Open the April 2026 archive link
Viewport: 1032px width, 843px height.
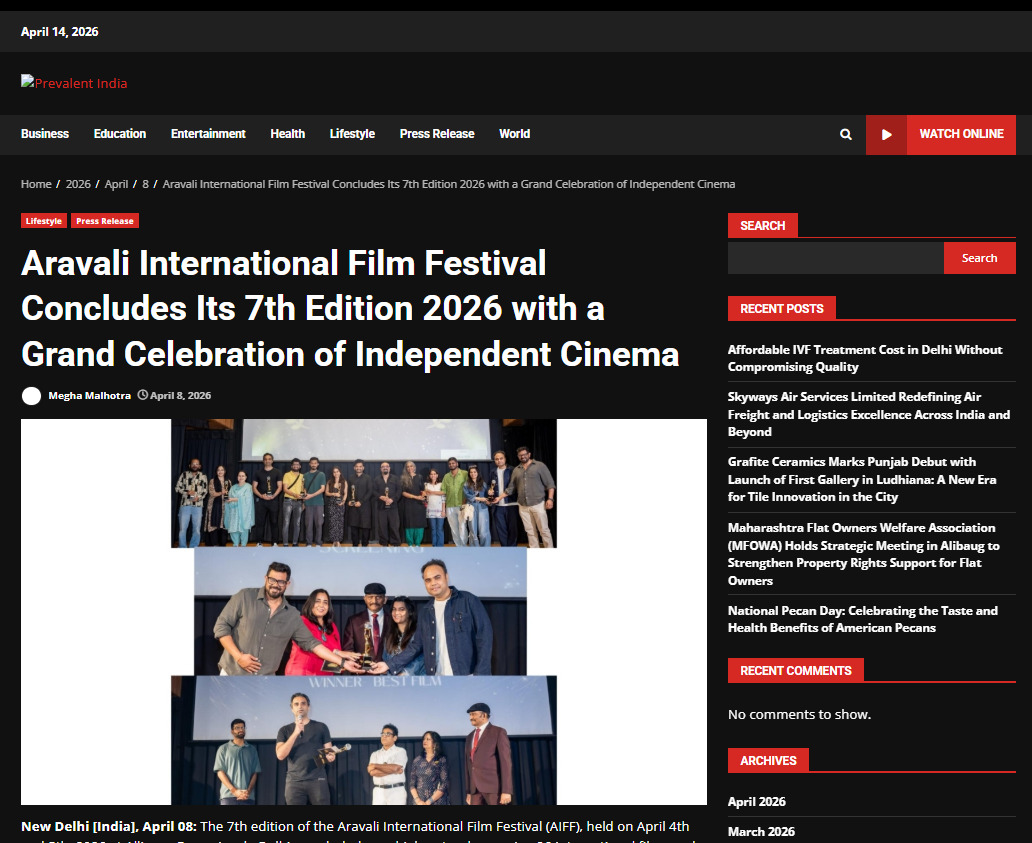756,802
